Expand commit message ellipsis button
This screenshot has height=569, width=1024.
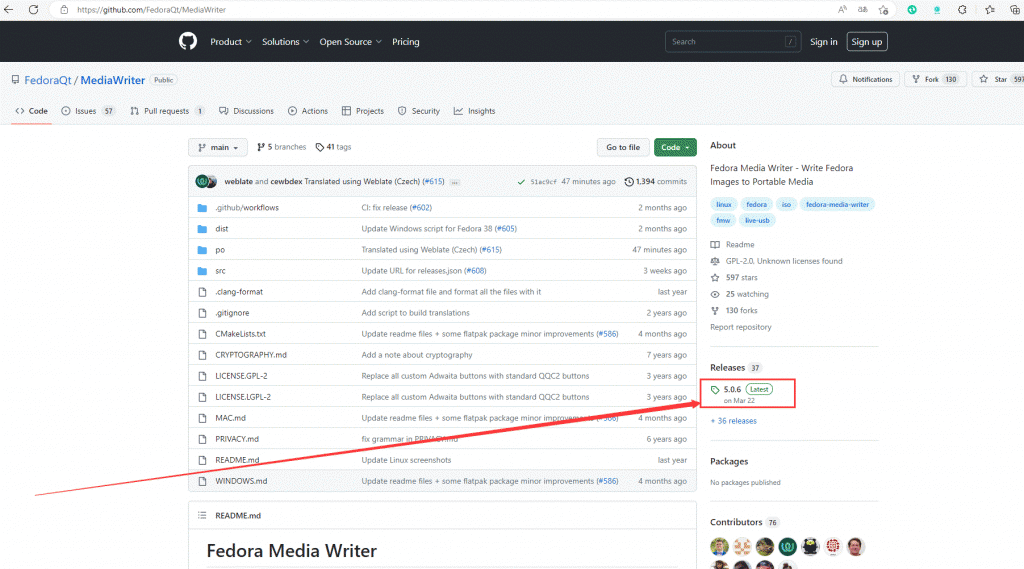(x=455, y=182)
